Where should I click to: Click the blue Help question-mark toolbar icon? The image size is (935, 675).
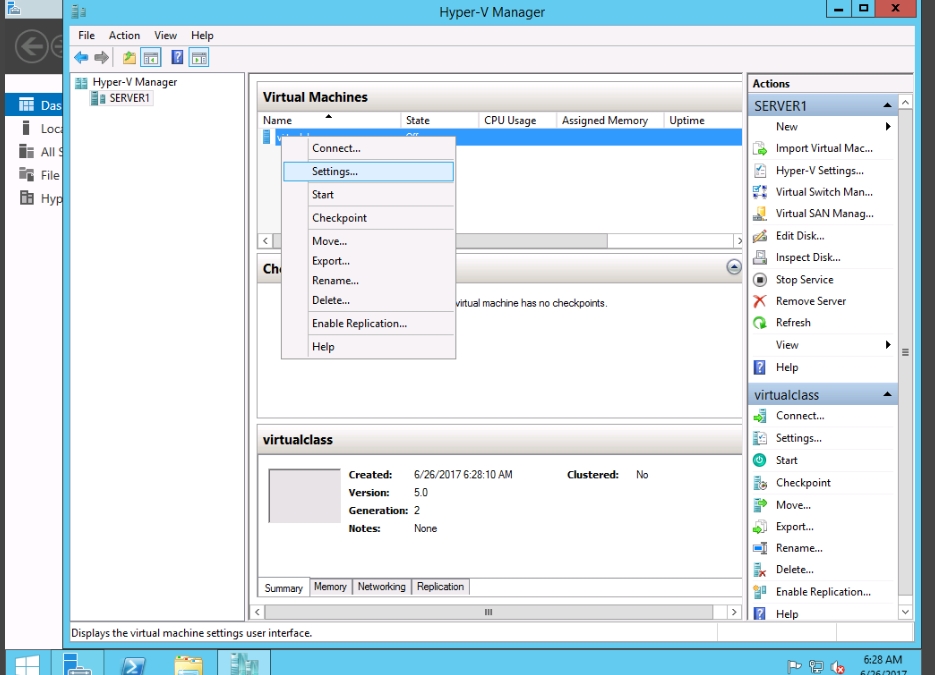(177, 58)
